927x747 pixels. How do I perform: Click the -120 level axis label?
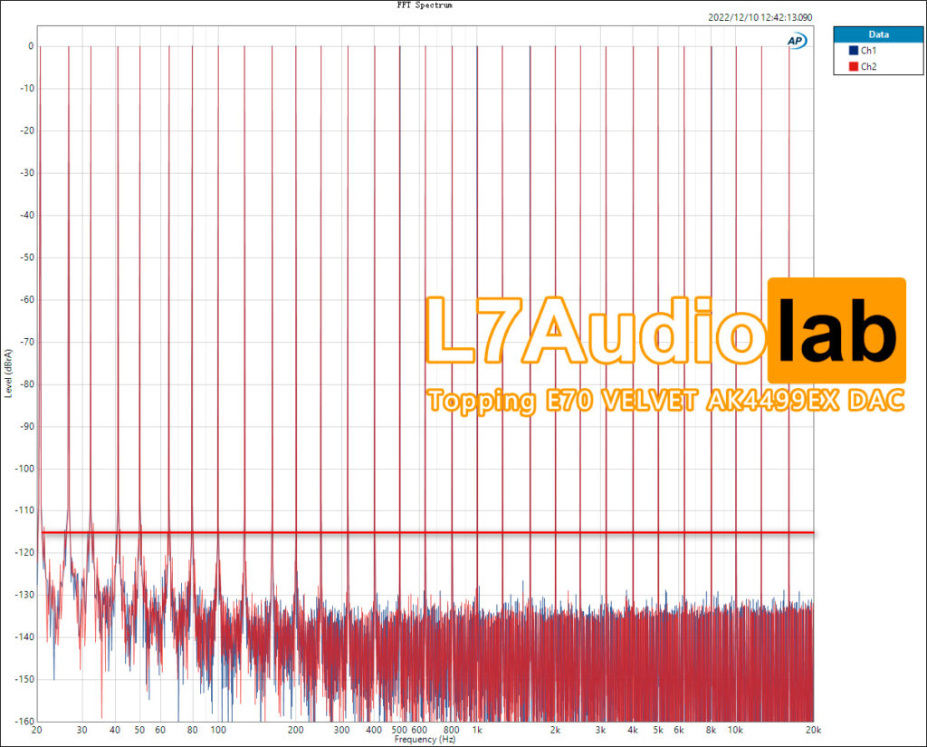tap(24, 553)
